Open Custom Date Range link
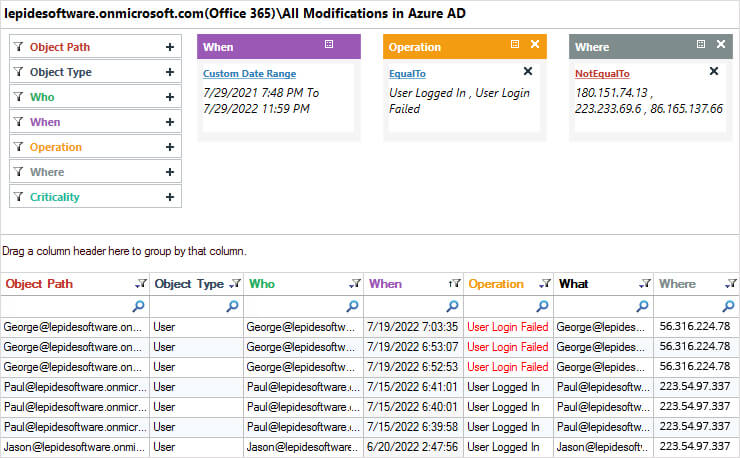This screenshot has width=740, height=458. [250, 74]
